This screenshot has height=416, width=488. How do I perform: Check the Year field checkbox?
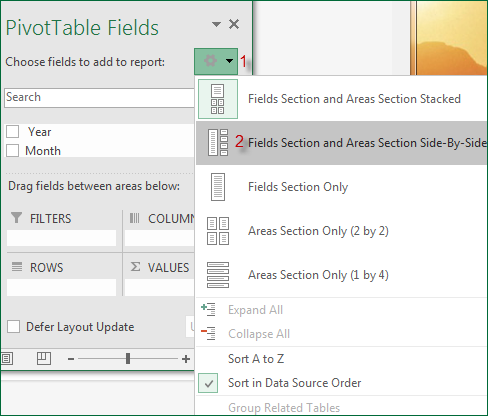12,132
